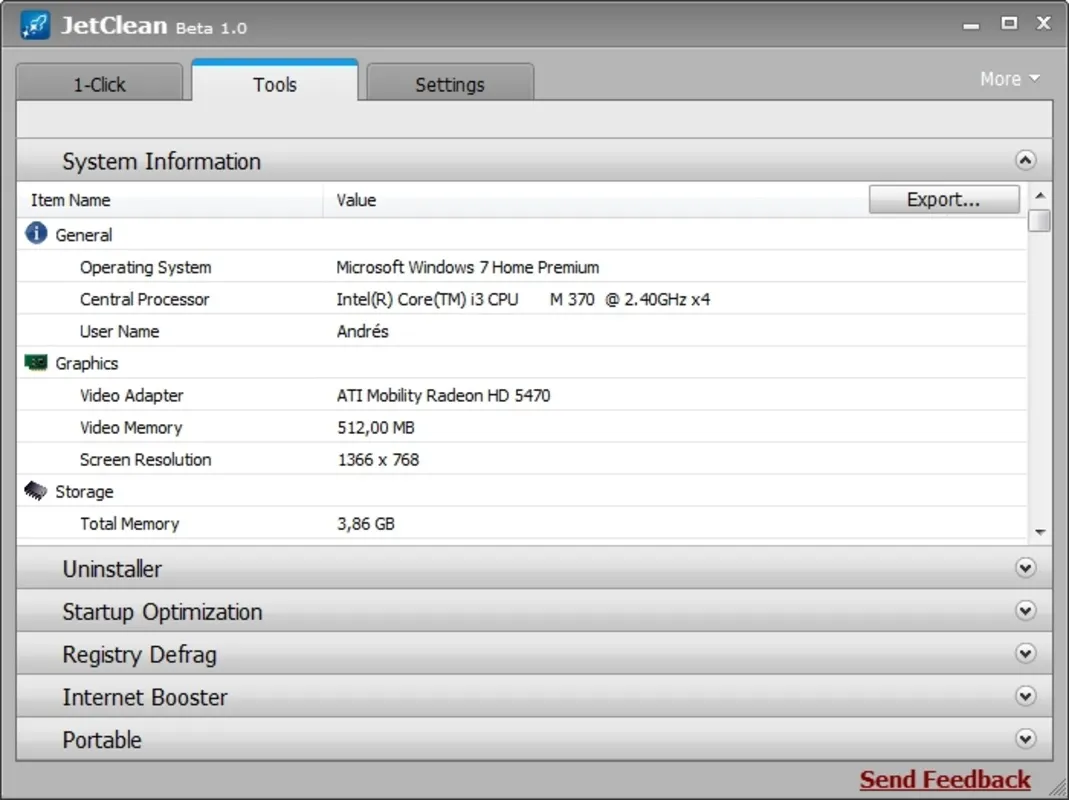Select the Graphics card icon

pos(36,362)
